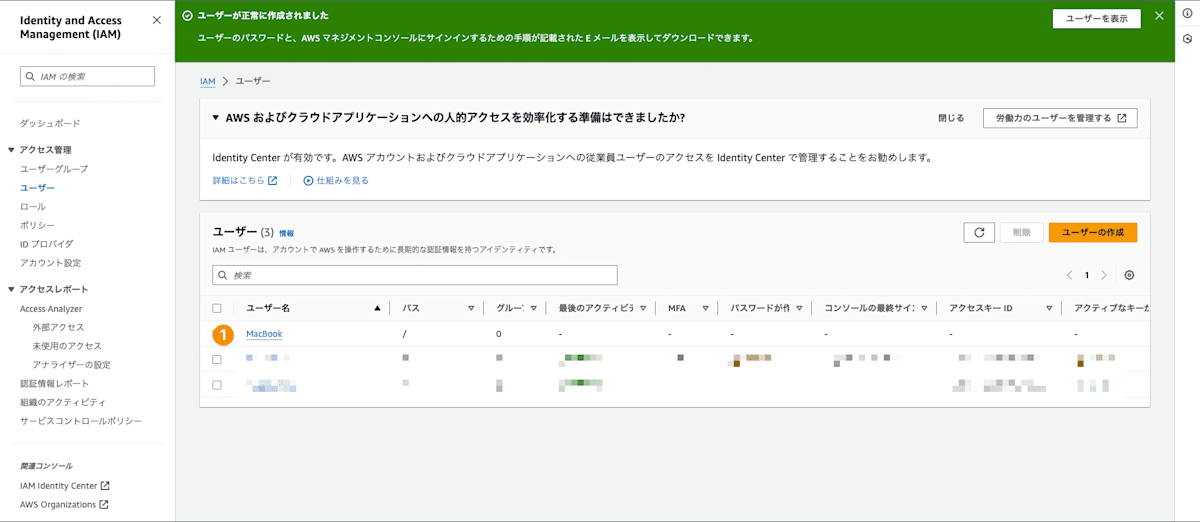Select all users via header checkbox

(217, 308)
